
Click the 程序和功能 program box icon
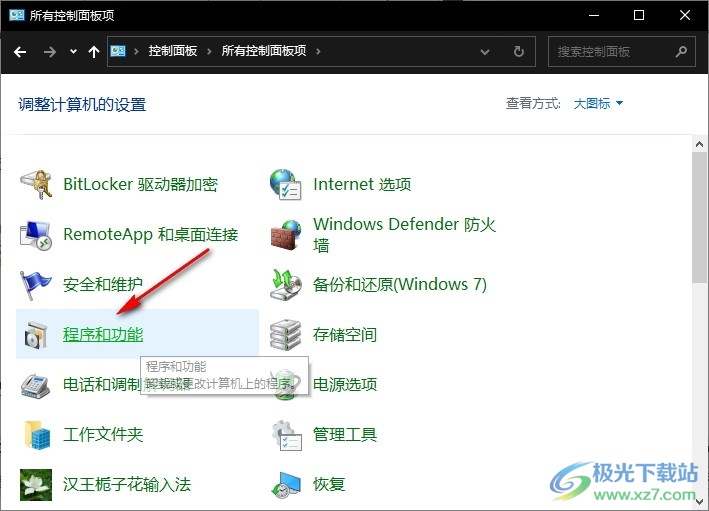[36, 335]
